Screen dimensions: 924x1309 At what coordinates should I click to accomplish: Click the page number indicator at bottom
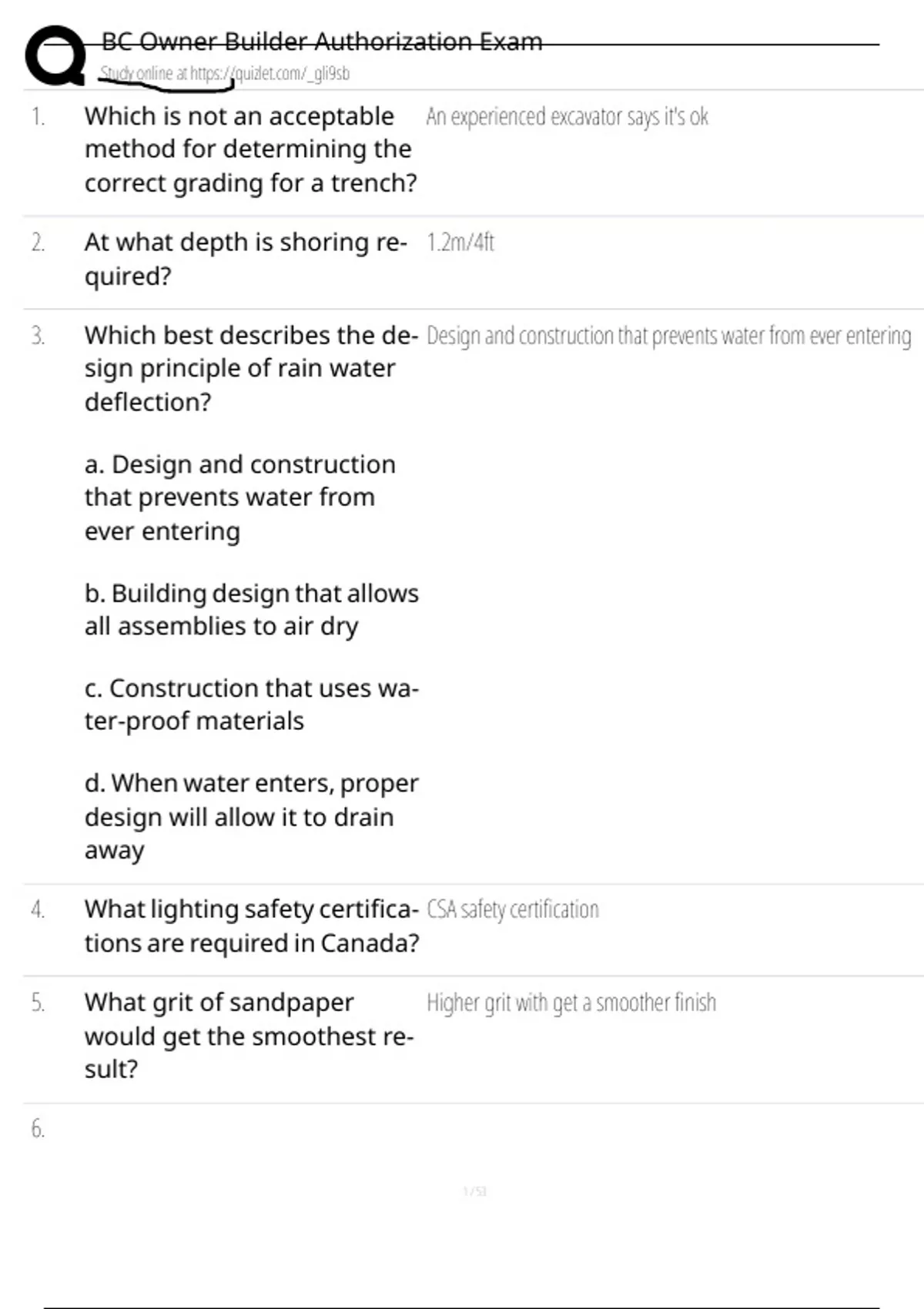474,1192
